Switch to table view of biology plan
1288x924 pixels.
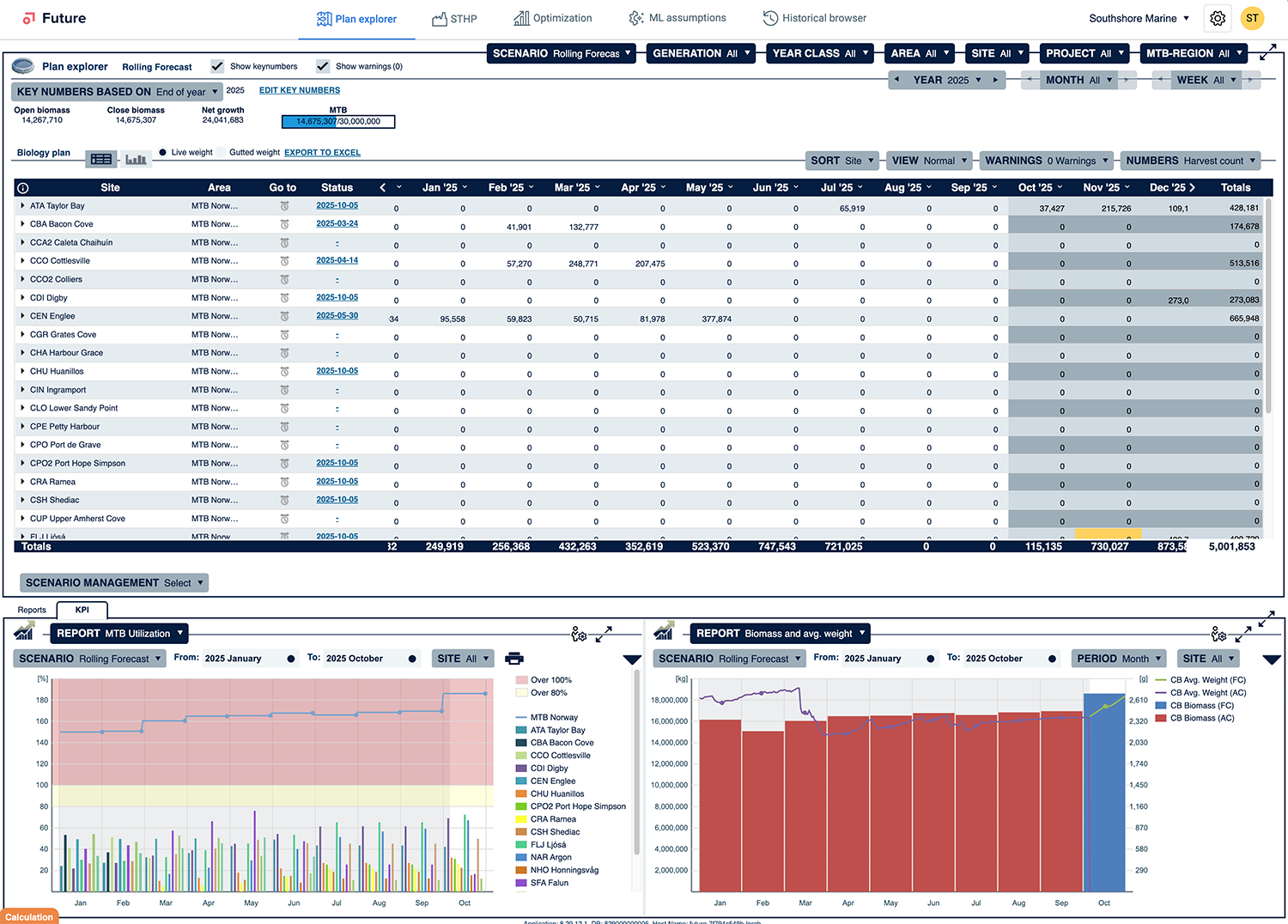pos(101,159)
